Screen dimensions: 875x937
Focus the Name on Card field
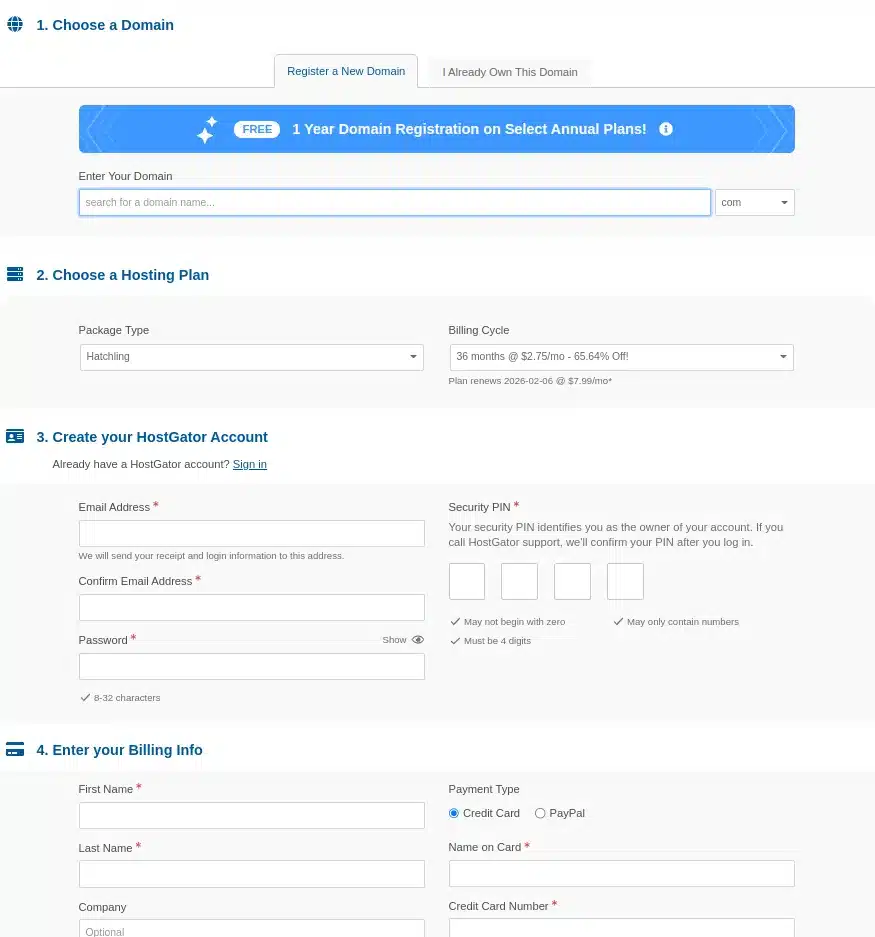(x=622, y=874)
